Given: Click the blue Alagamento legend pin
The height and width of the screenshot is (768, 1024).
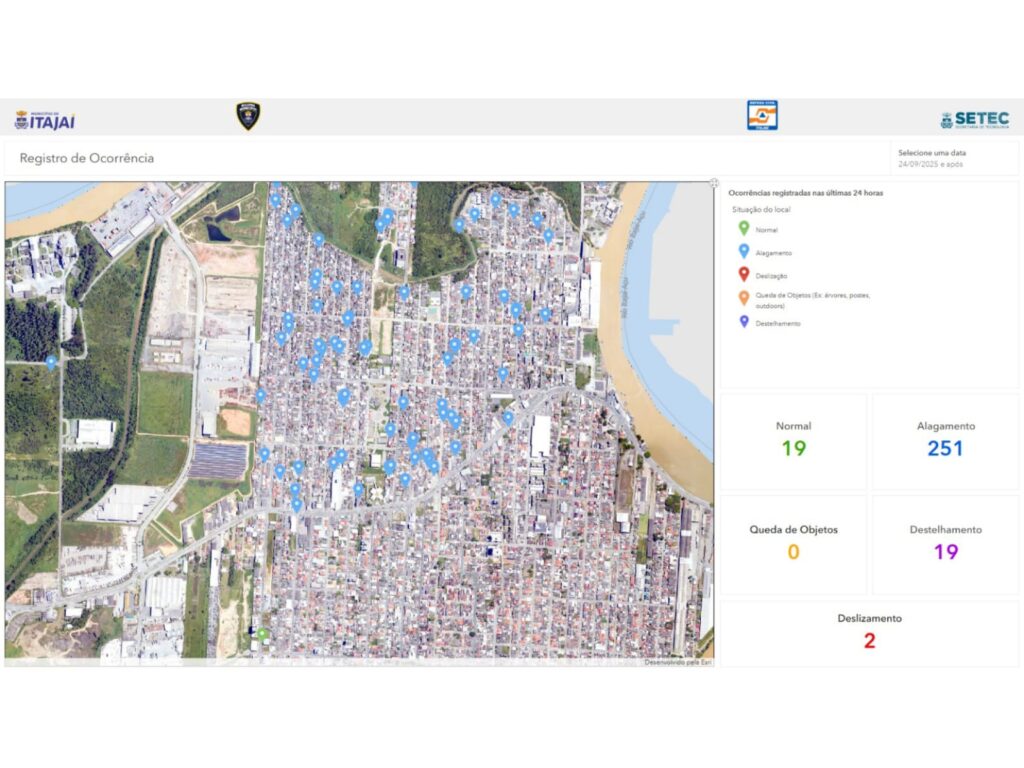Looking at the screenshot, I should coord(742,253).
